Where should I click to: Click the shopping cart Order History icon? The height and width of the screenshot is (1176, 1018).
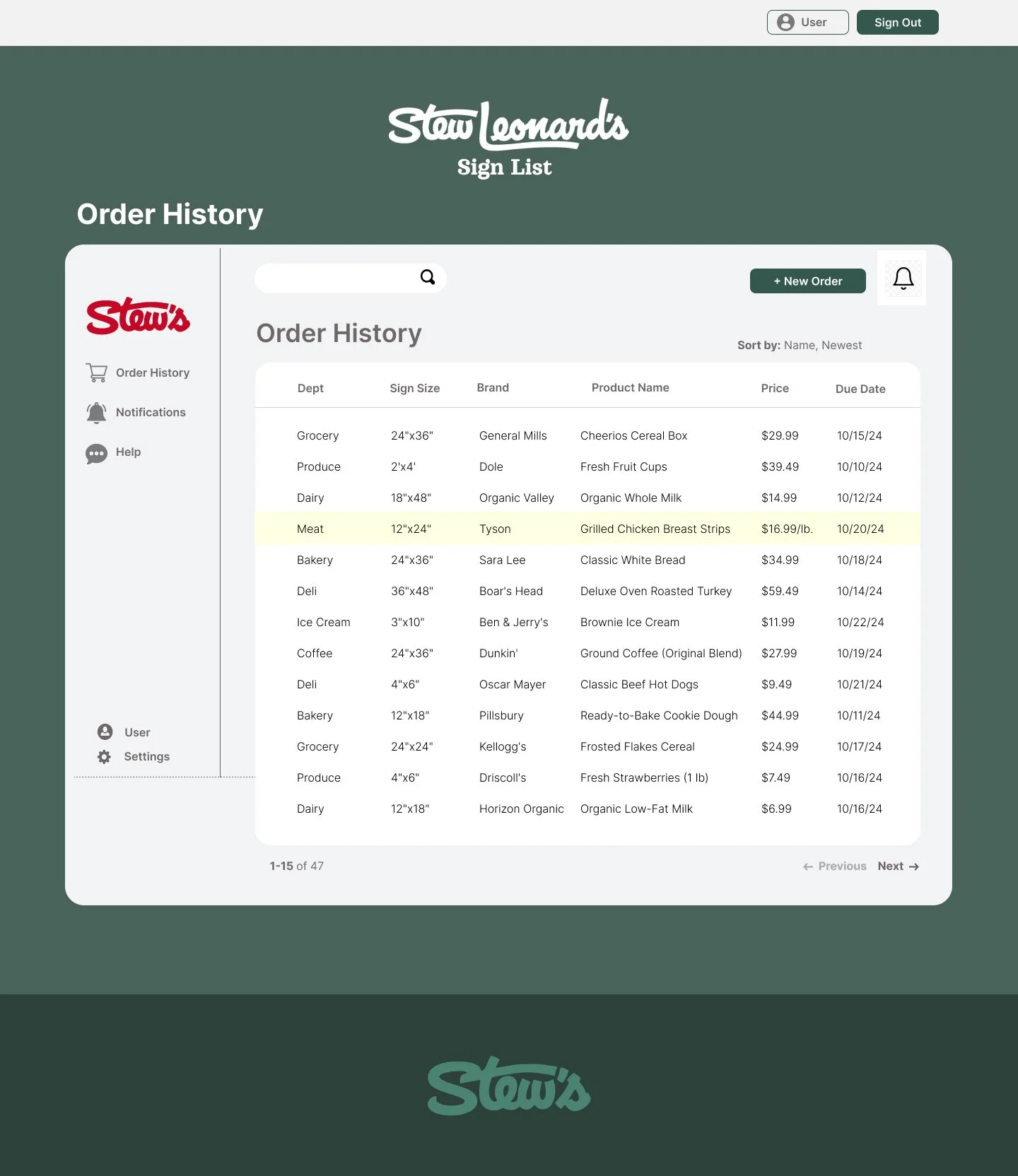(97, 372)
